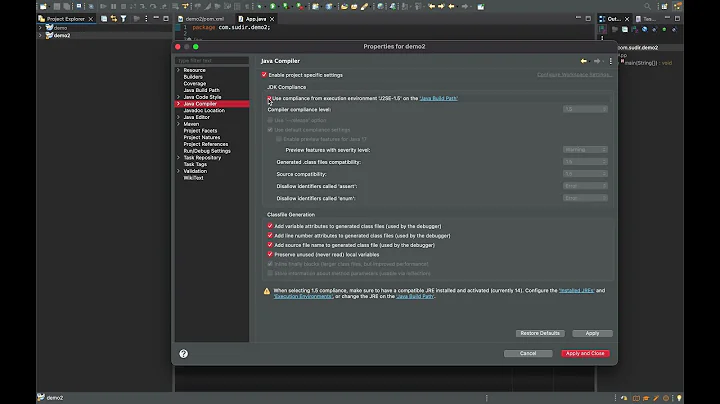The width and height of the screenshot is (720, 404).
Task: Open Project Facets properties page
Action: (200, 131)
